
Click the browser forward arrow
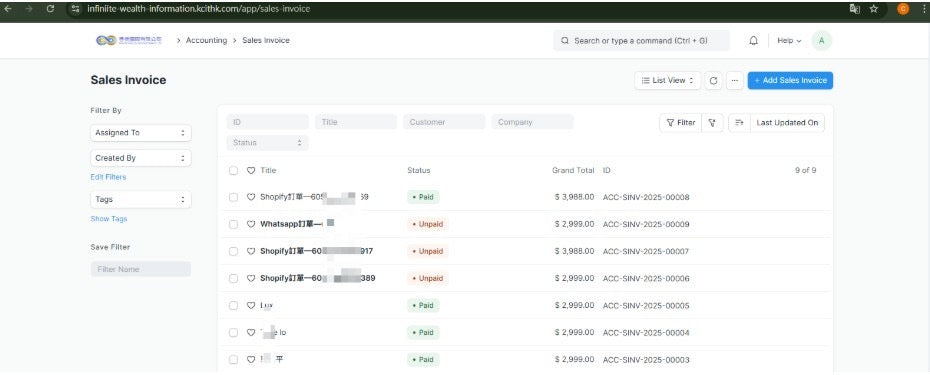click(x=30, y=9)
